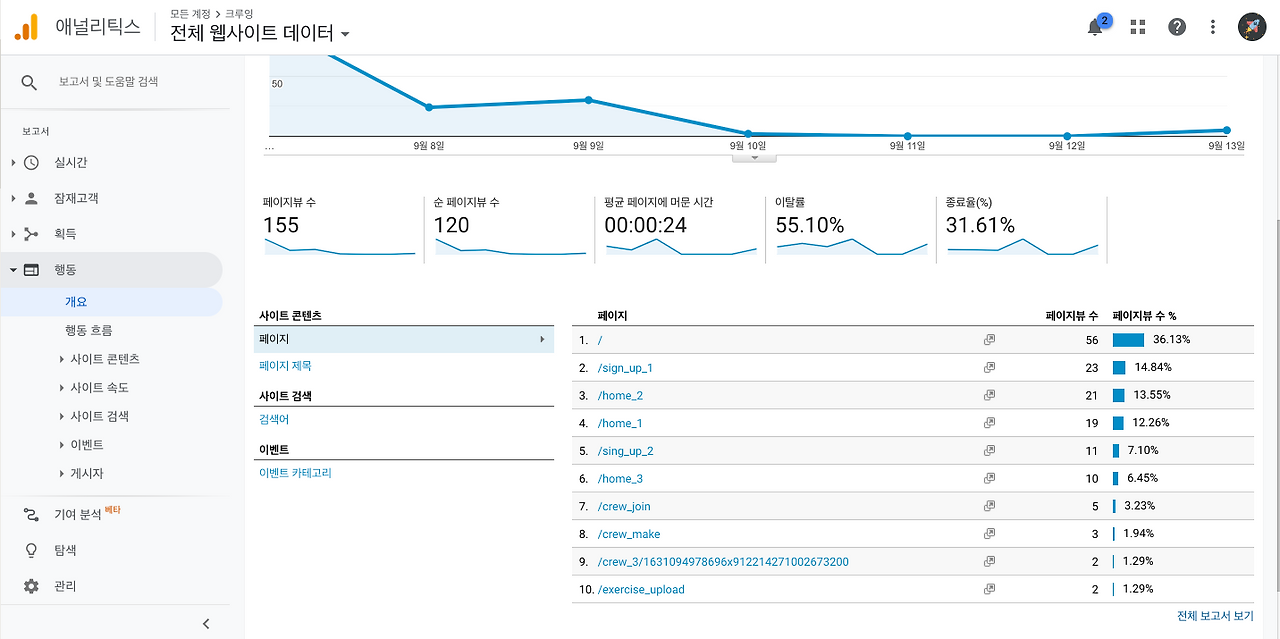Open the 전체 웹사이트 데이터 view dropdown
Viewport: 1280px width, 639px height.
pyautogui.click(x=260, y=33)
